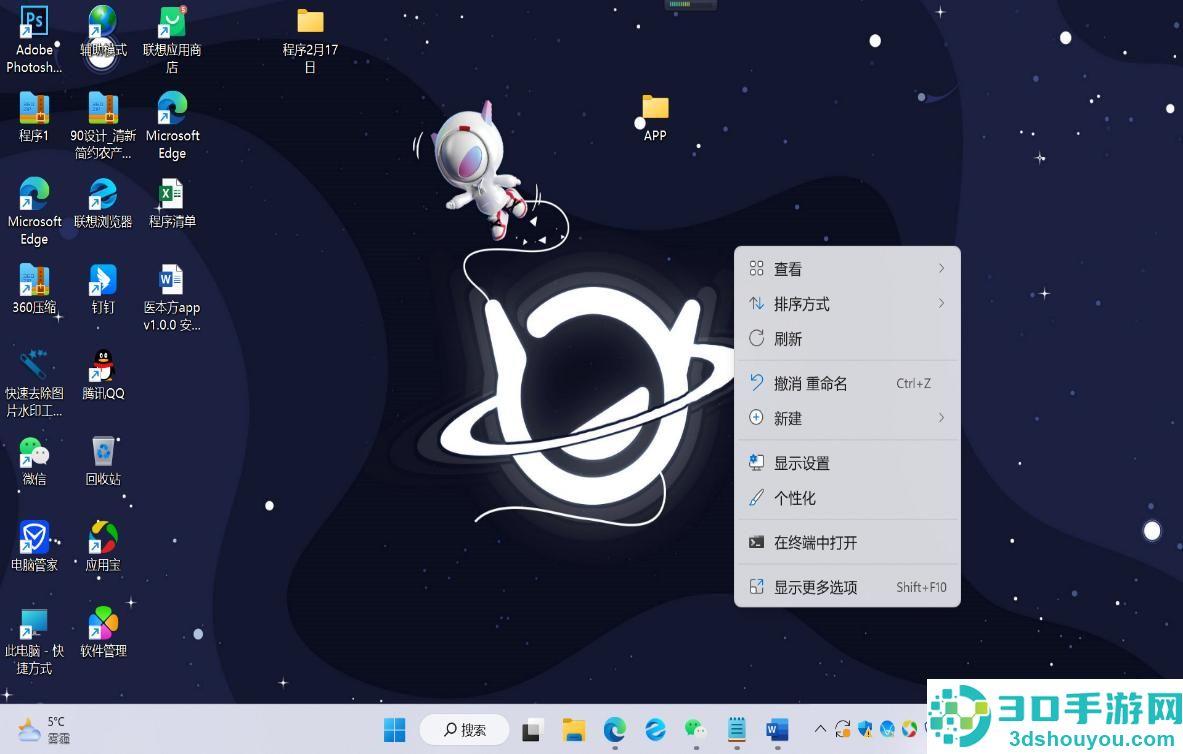Select the 联想浏览器 desktop shortcut
Image resolution: width=1183 pixels, height=754 pixels.
click(103, 202)
